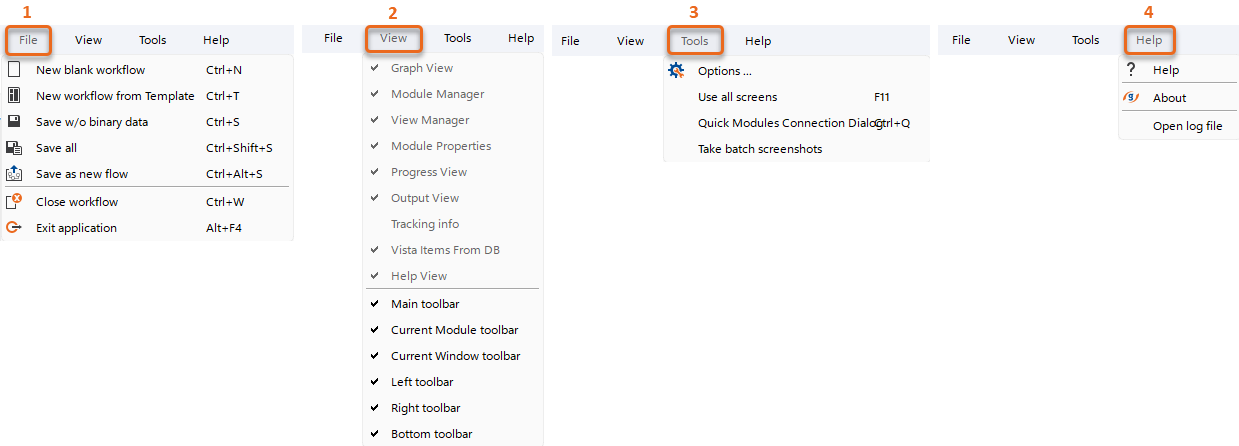Open the highlighted Help menu

coord(1149,40)
